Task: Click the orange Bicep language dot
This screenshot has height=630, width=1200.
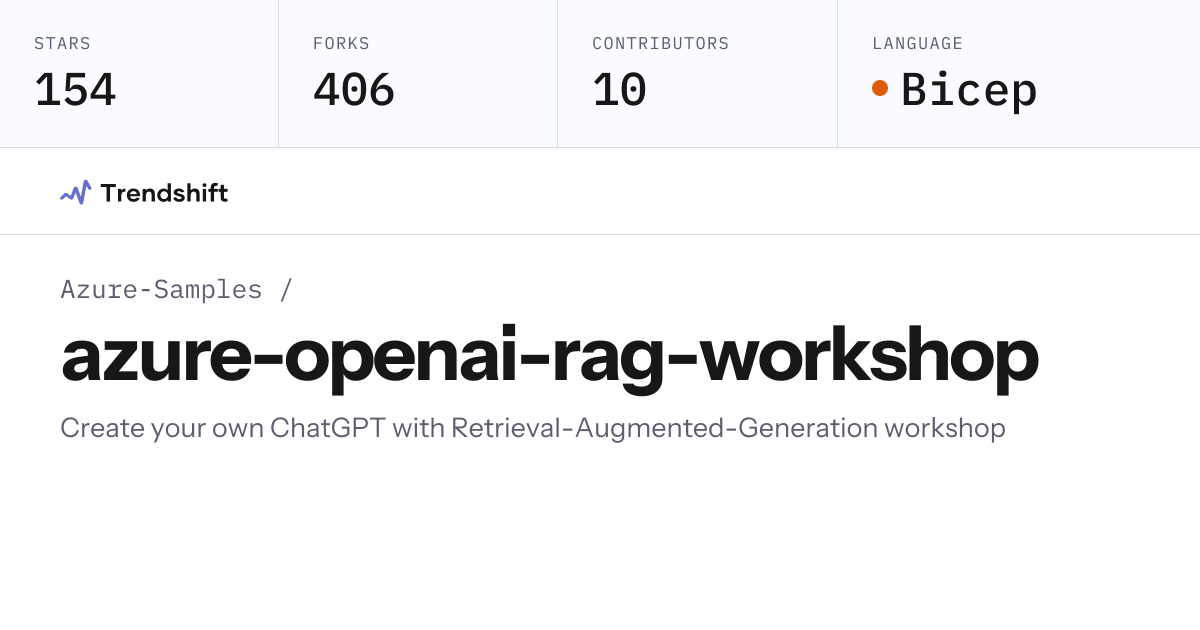Action: pos(880,88)
